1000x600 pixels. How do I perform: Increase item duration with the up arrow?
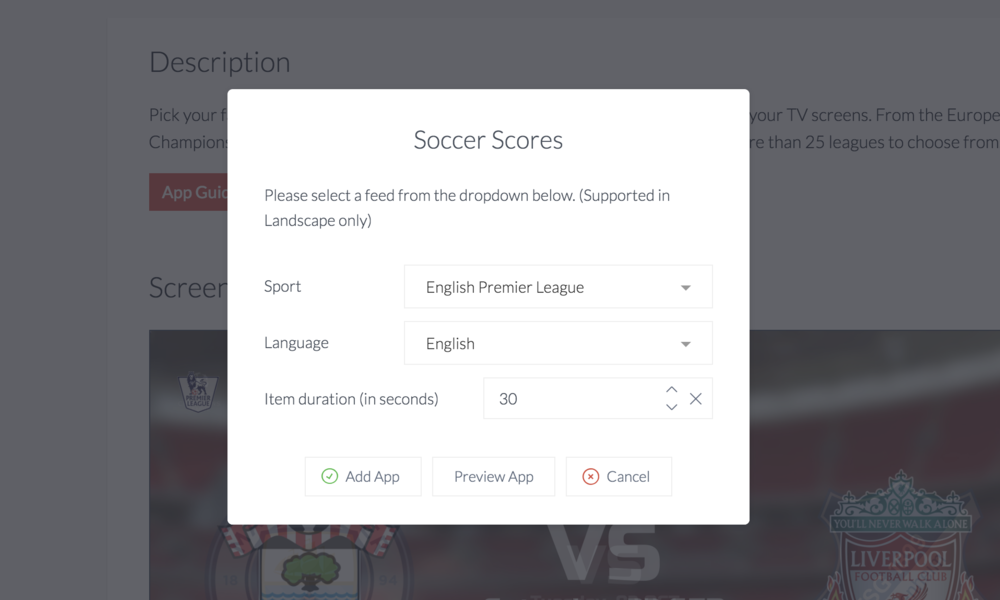click(672, 390)
